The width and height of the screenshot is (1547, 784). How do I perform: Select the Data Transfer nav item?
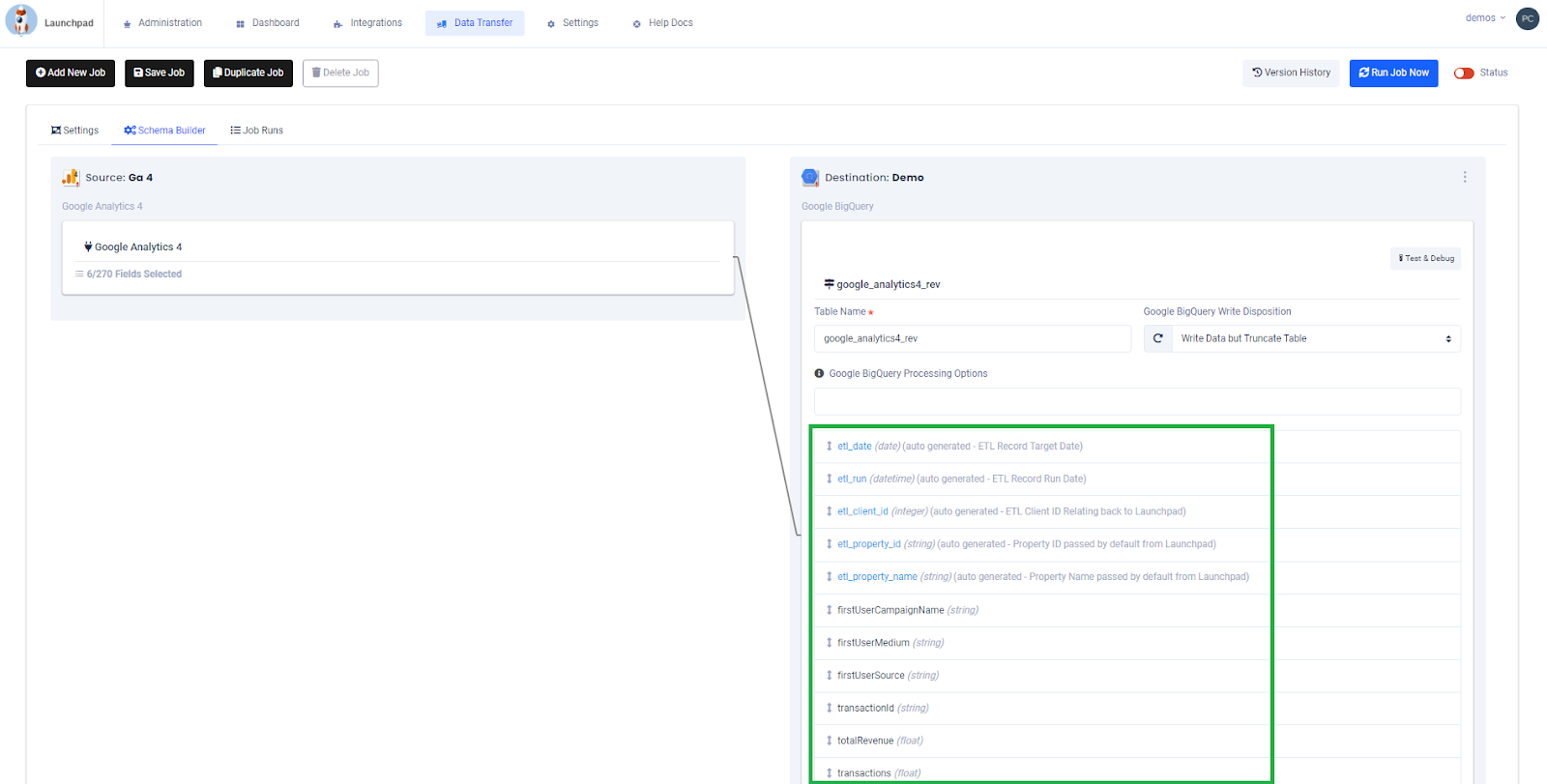[475, 23]
